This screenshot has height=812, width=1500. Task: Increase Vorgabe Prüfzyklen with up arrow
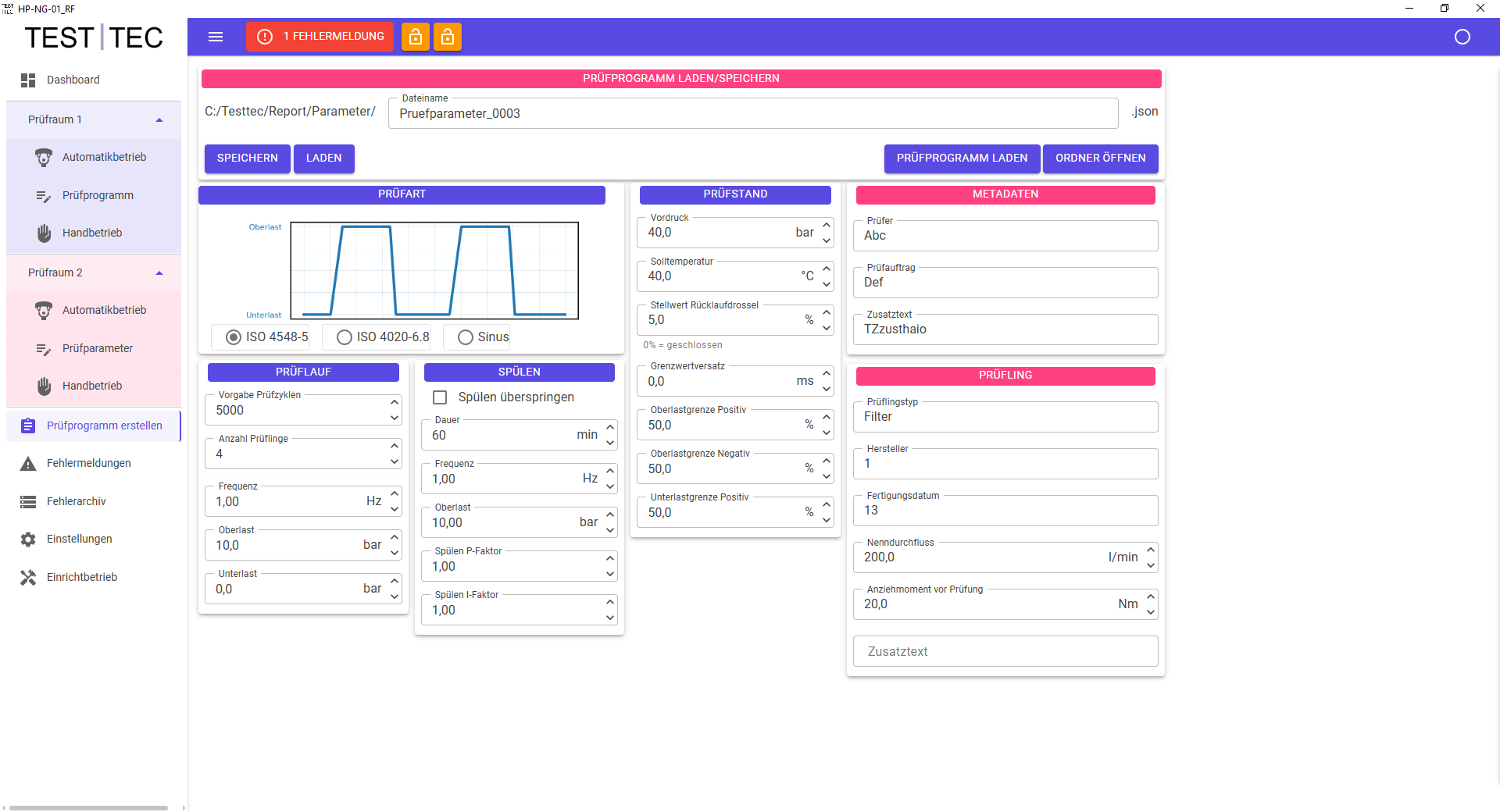pos(395,402)
